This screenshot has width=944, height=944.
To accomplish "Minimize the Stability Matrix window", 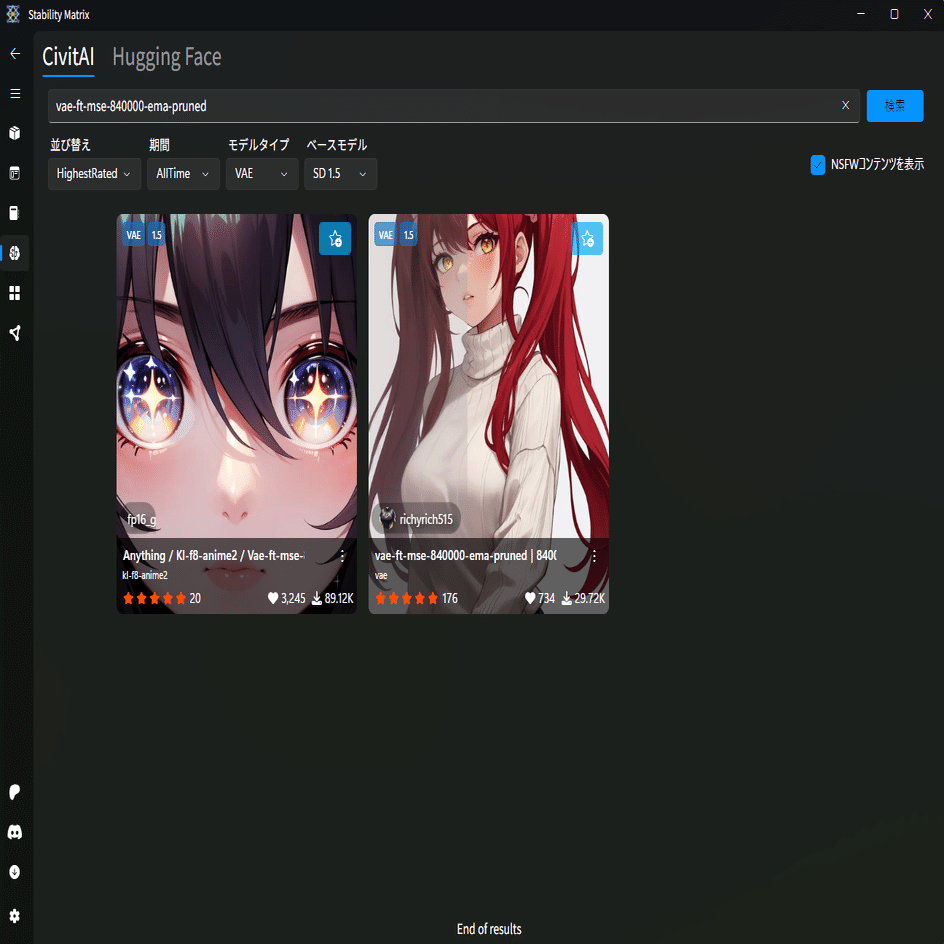I will tap(861, 14).
